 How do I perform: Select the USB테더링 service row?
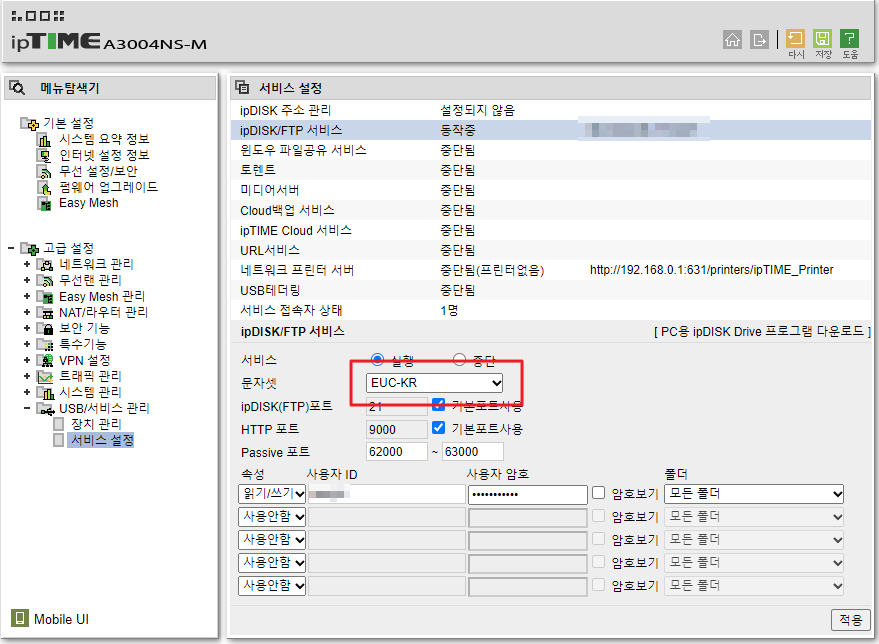pyautogui.click(x=550, y=290)
